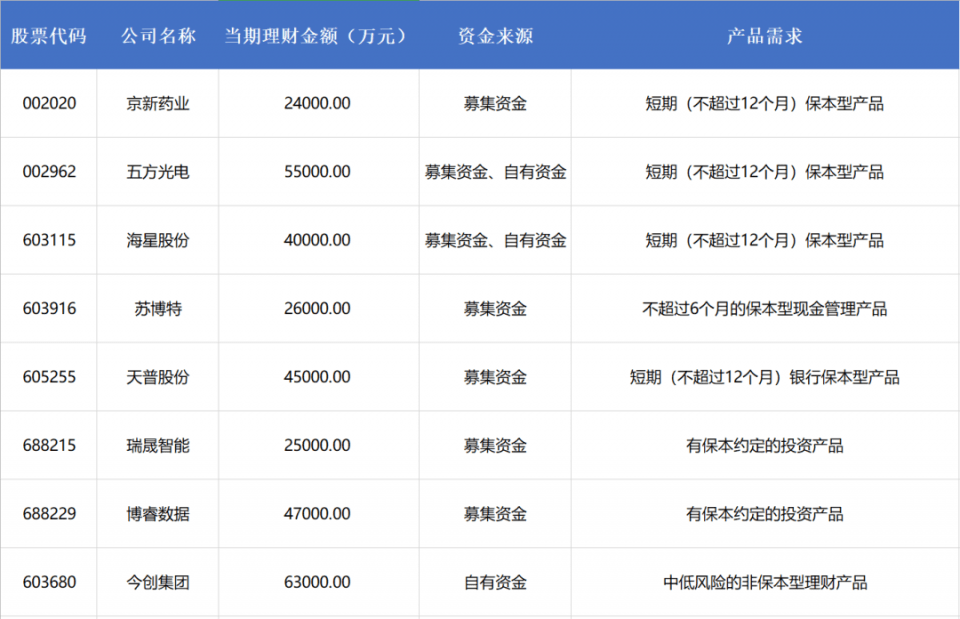Screen dimensions: 960x619
Task: Click company name 瑞晟智能
Action: tap(158, 446)
